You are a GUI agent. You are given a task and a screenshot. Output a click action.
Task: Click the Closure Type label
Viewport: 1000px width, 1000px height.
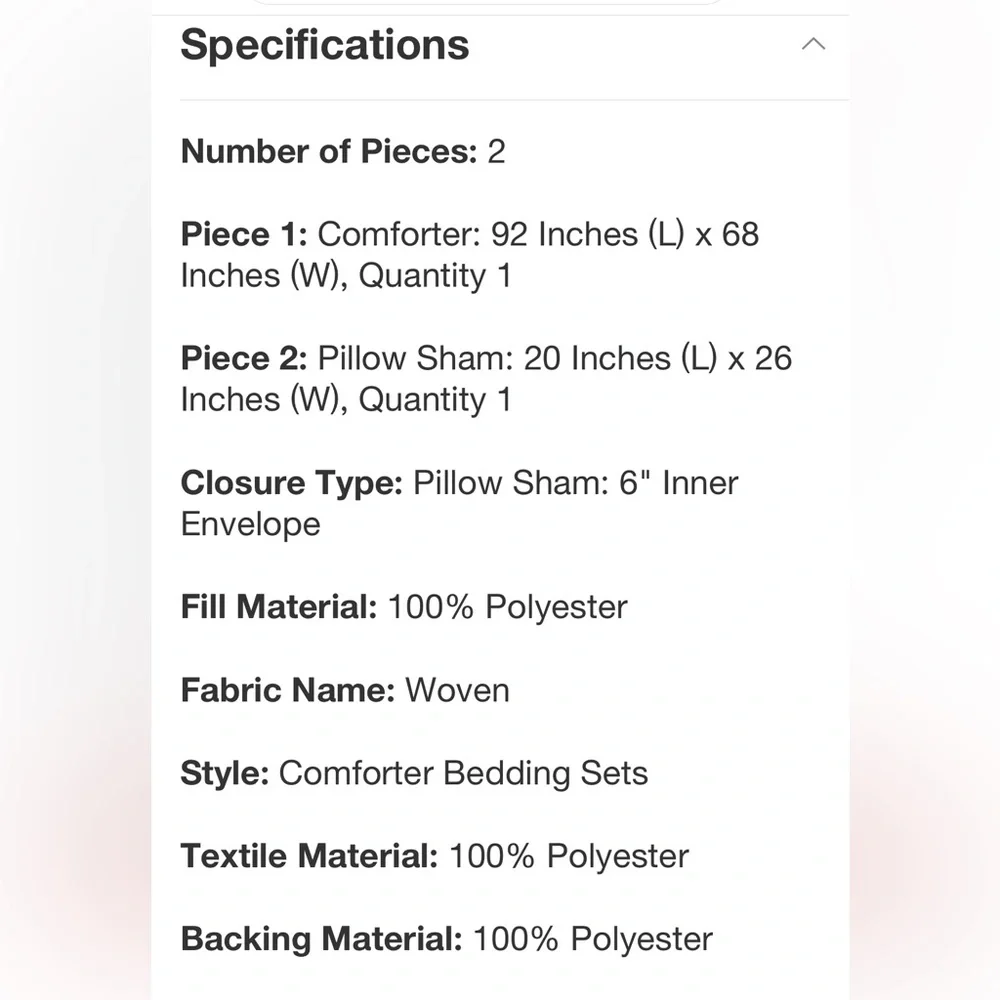[x=291, y=483]
